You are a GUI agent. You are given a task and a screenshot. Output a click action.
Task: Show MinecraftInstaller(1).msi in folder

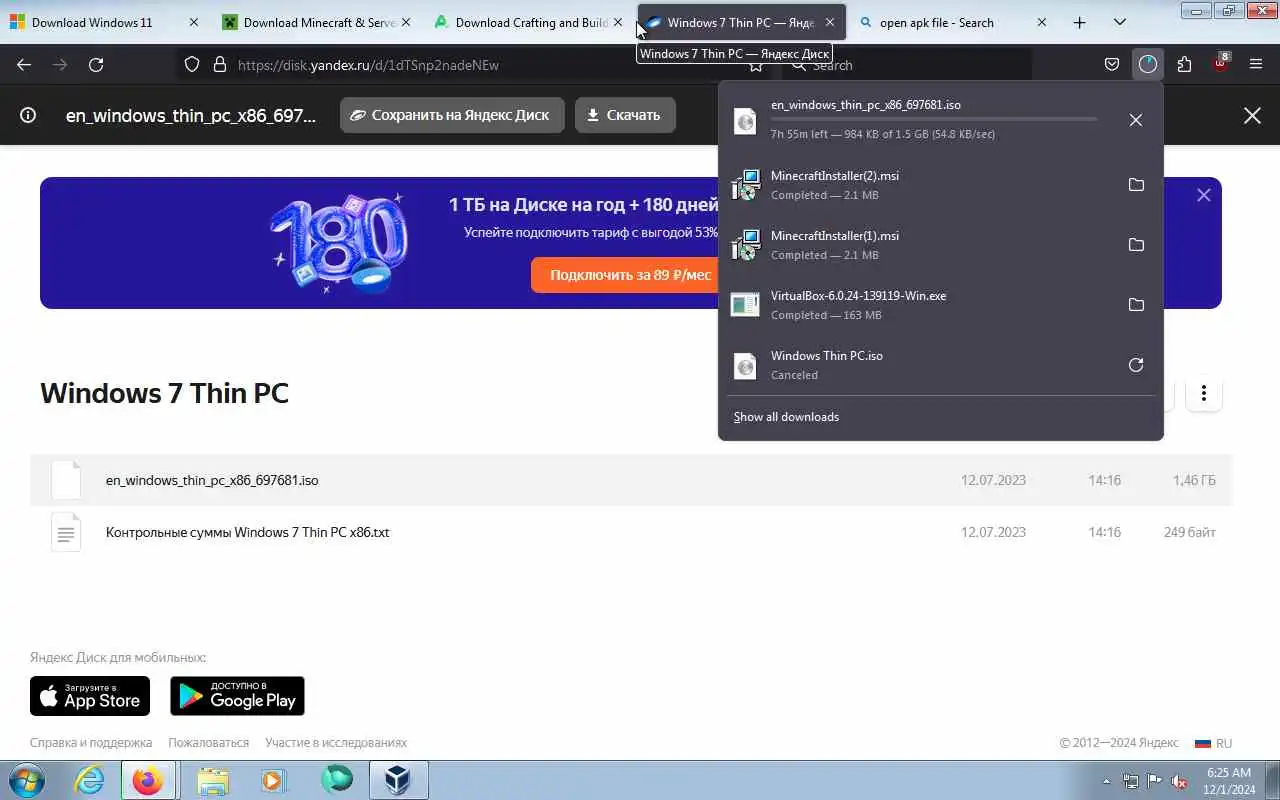[x=1136, y=245]
